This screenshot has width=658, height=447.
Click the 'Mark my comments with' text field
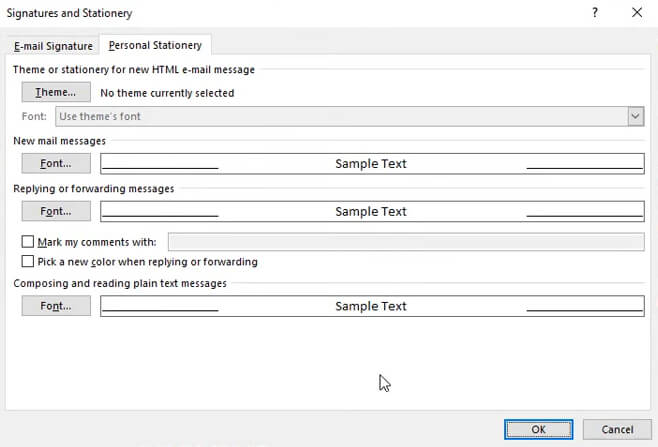(405, 241)
